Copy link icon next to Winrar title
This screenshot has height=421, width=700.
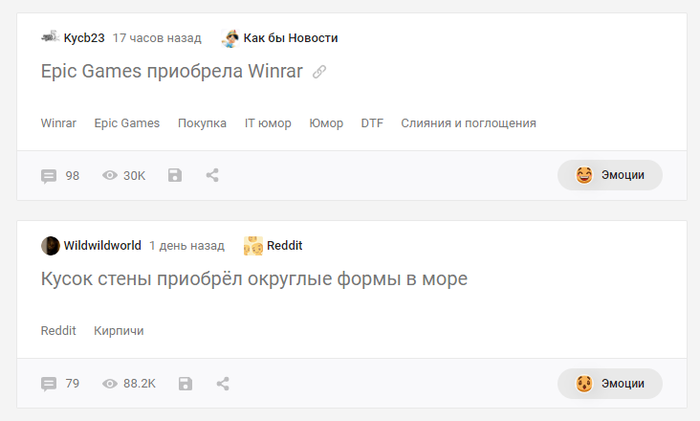(319, 71)
